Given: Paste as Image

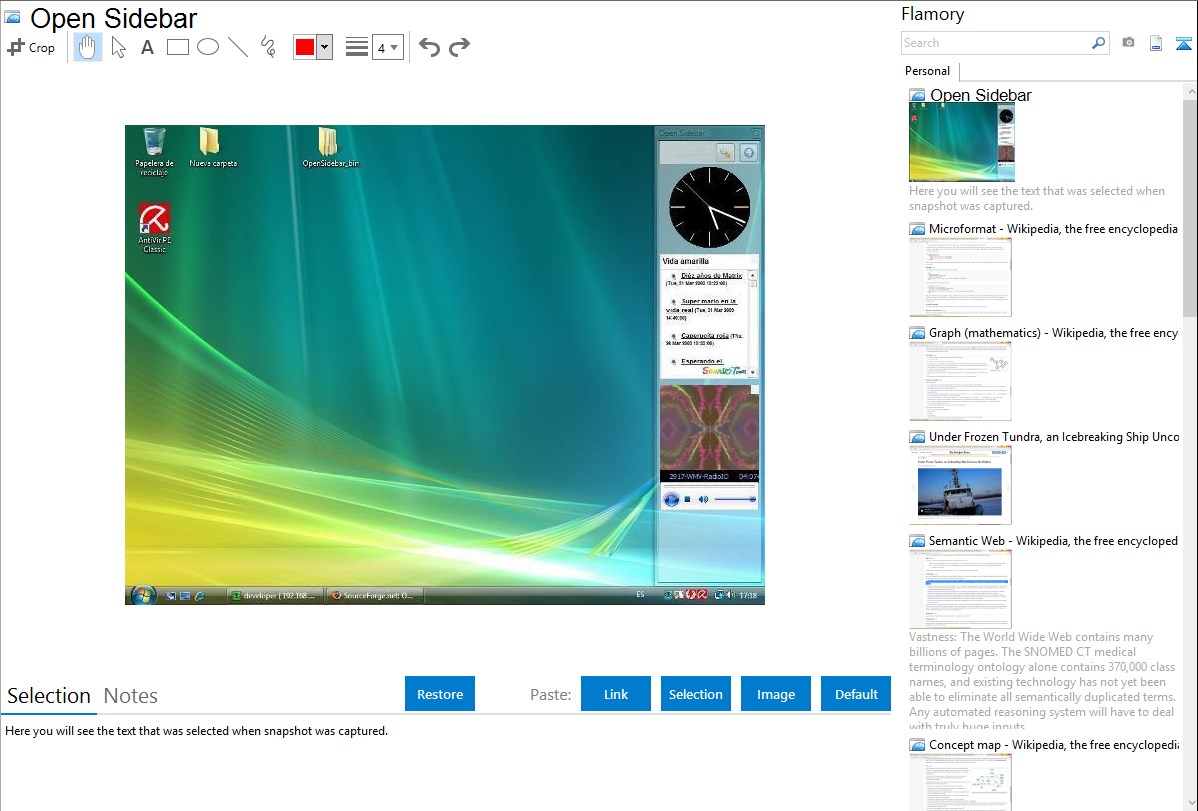Looking at the screenshot, I should tap(776, 694).
